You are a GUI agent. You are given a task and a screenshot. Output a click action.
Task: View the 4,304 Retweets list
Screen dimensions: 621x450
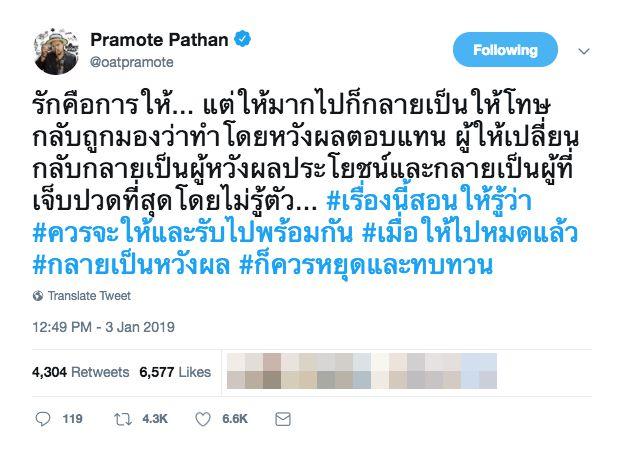click(81, 372)
